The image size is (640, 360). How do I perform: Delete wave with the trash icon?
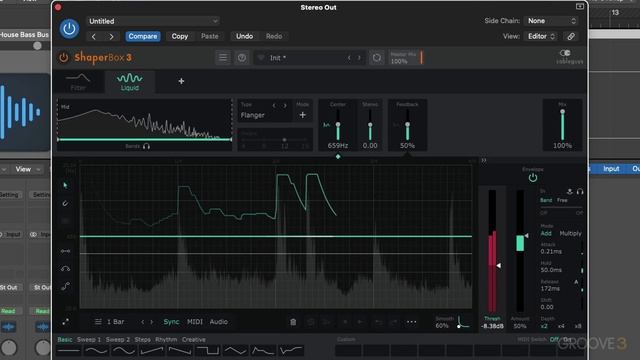click(x=293, y=322)
